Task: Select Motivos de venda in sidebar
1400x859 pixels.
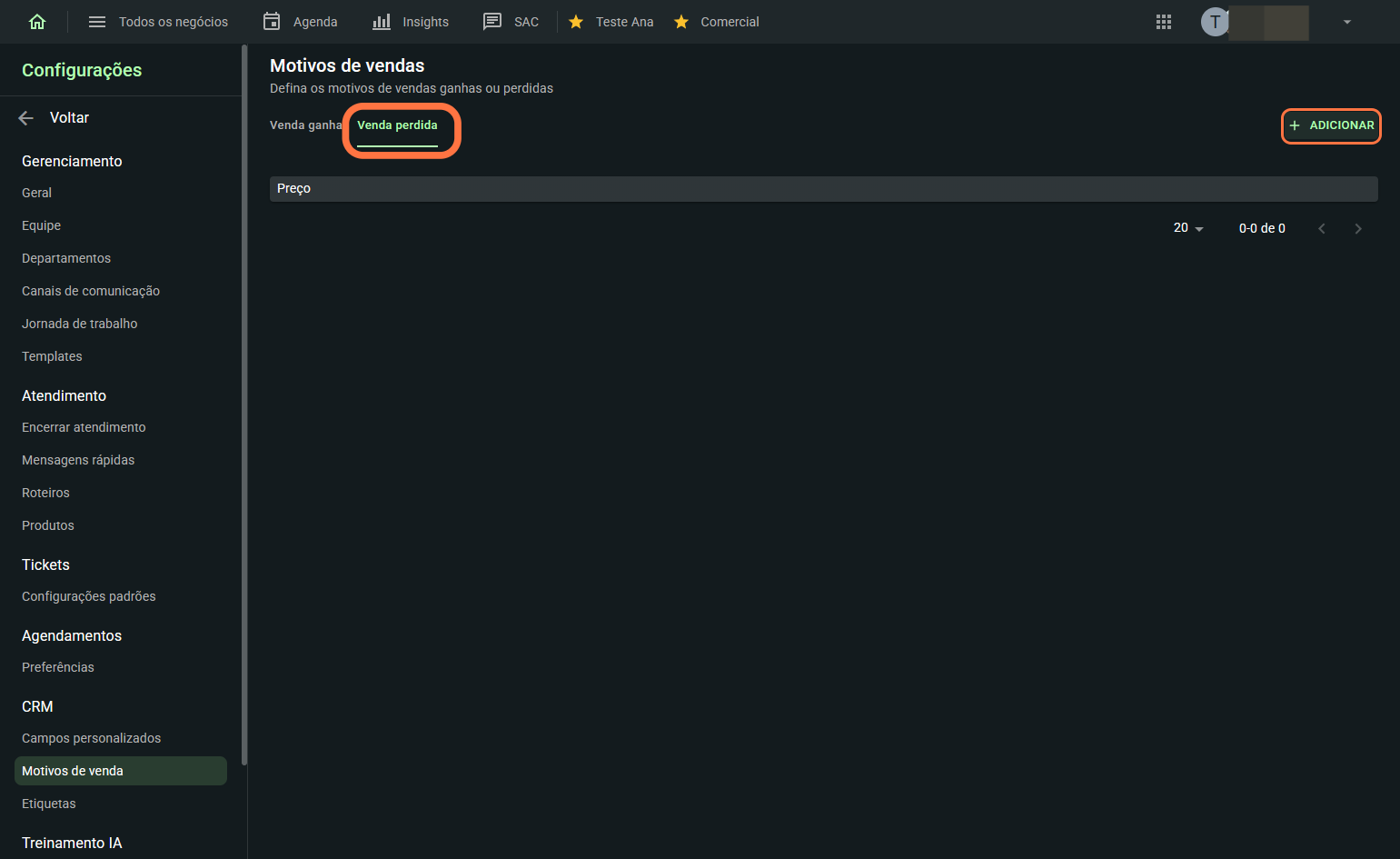Action: pos(121,771)
